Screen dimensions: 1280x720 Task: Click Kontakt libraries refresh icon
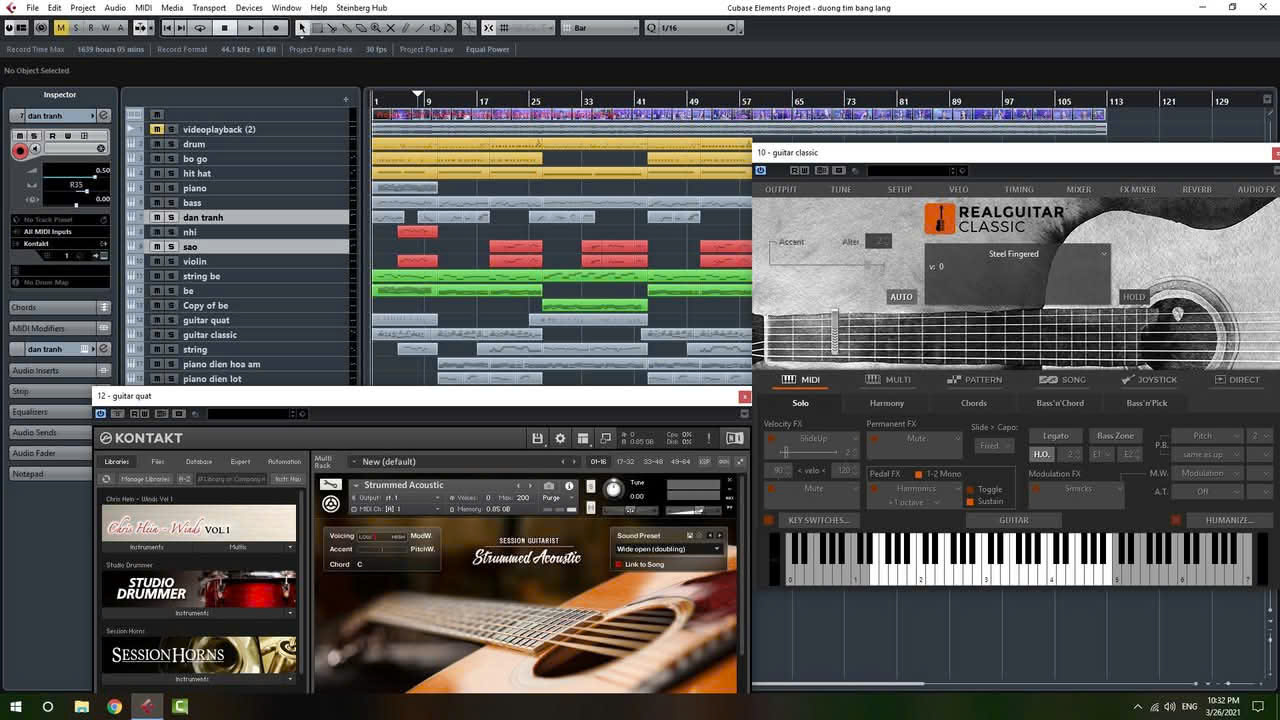pyautogui.click(x=107, y=479)
